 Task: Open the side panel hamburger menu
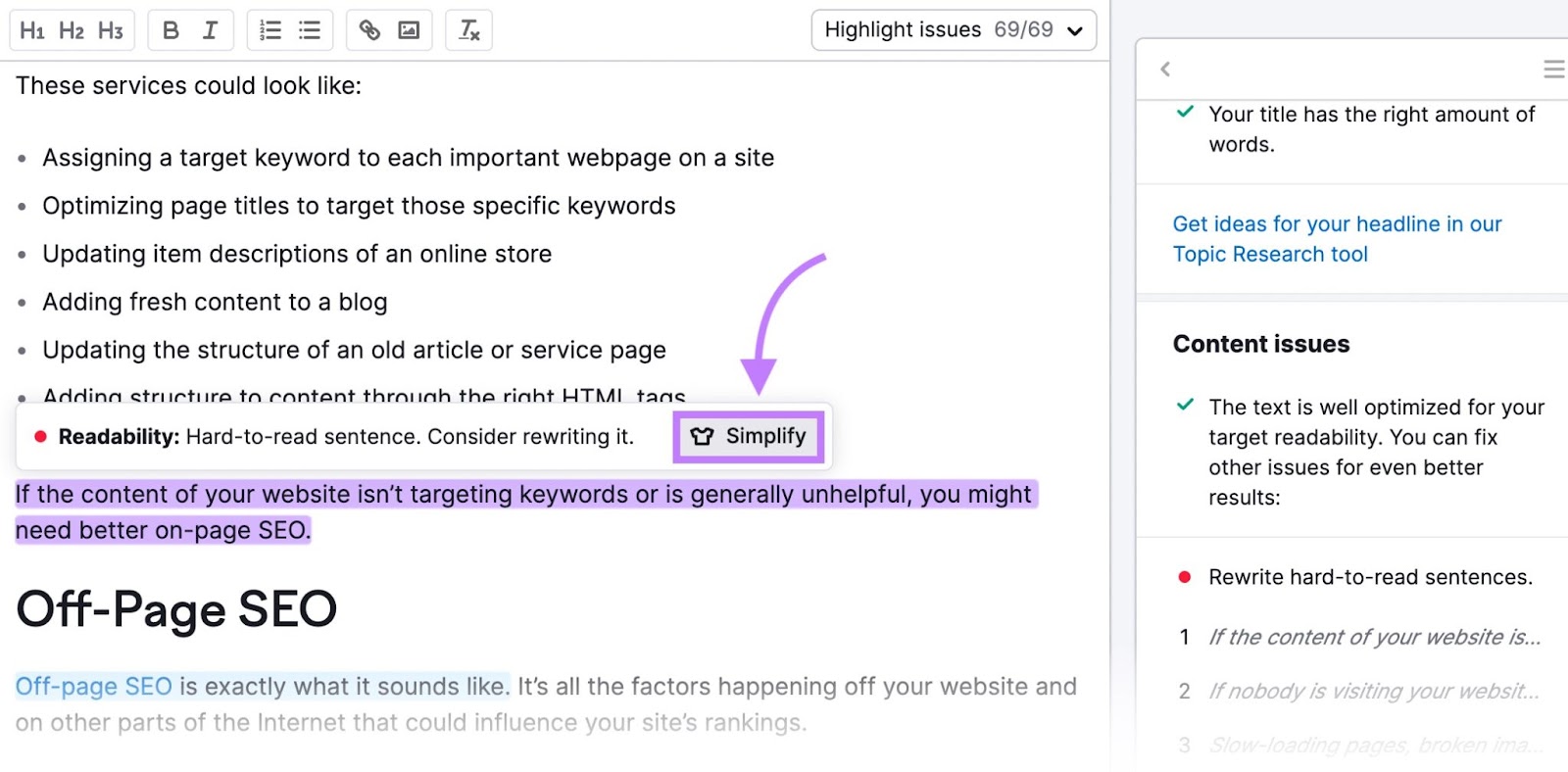point(1553,69)
